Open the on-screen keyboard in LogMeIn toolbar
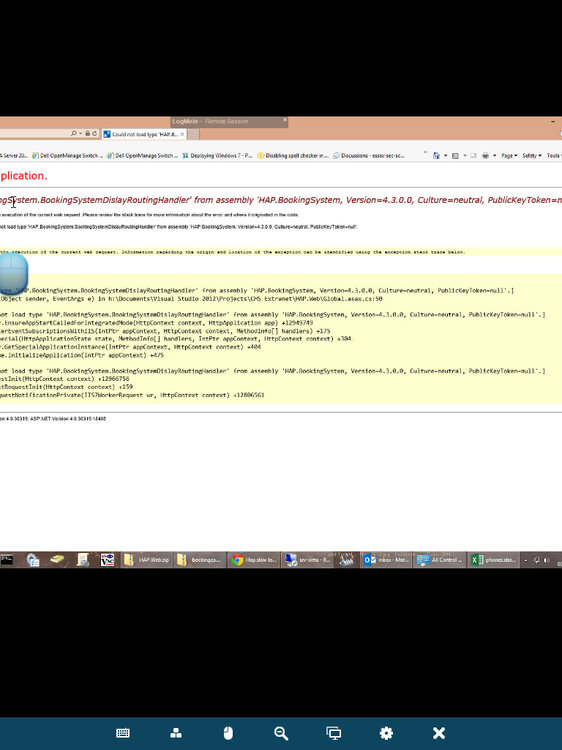The image size is (562, 750). pyautogui.click(x=122, y=733)
